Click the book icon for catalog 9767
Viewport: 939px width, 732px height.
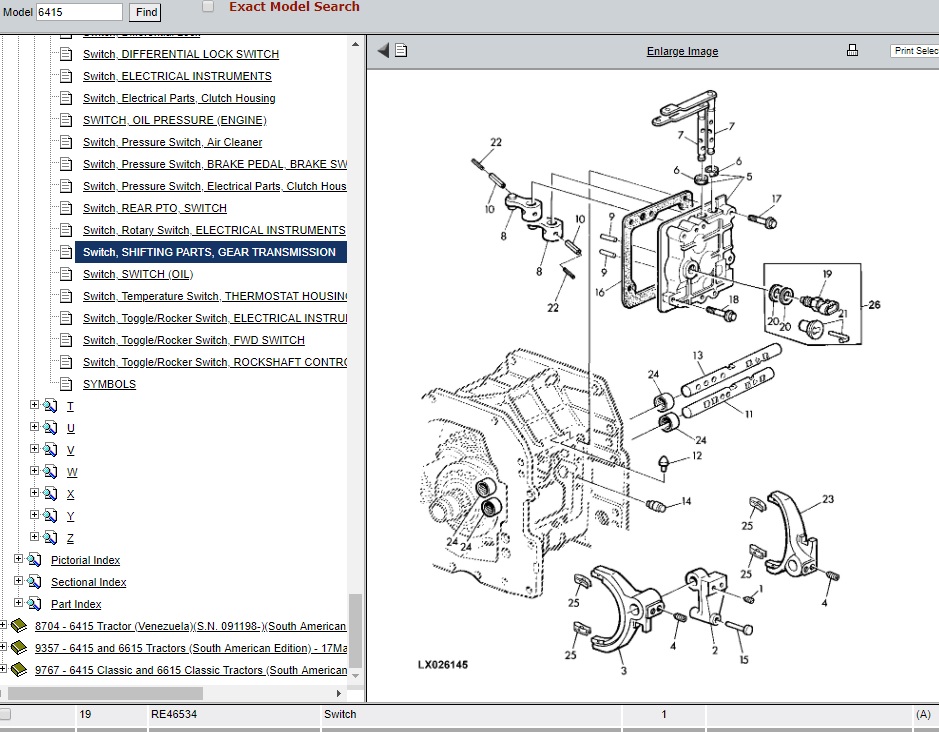19,670
